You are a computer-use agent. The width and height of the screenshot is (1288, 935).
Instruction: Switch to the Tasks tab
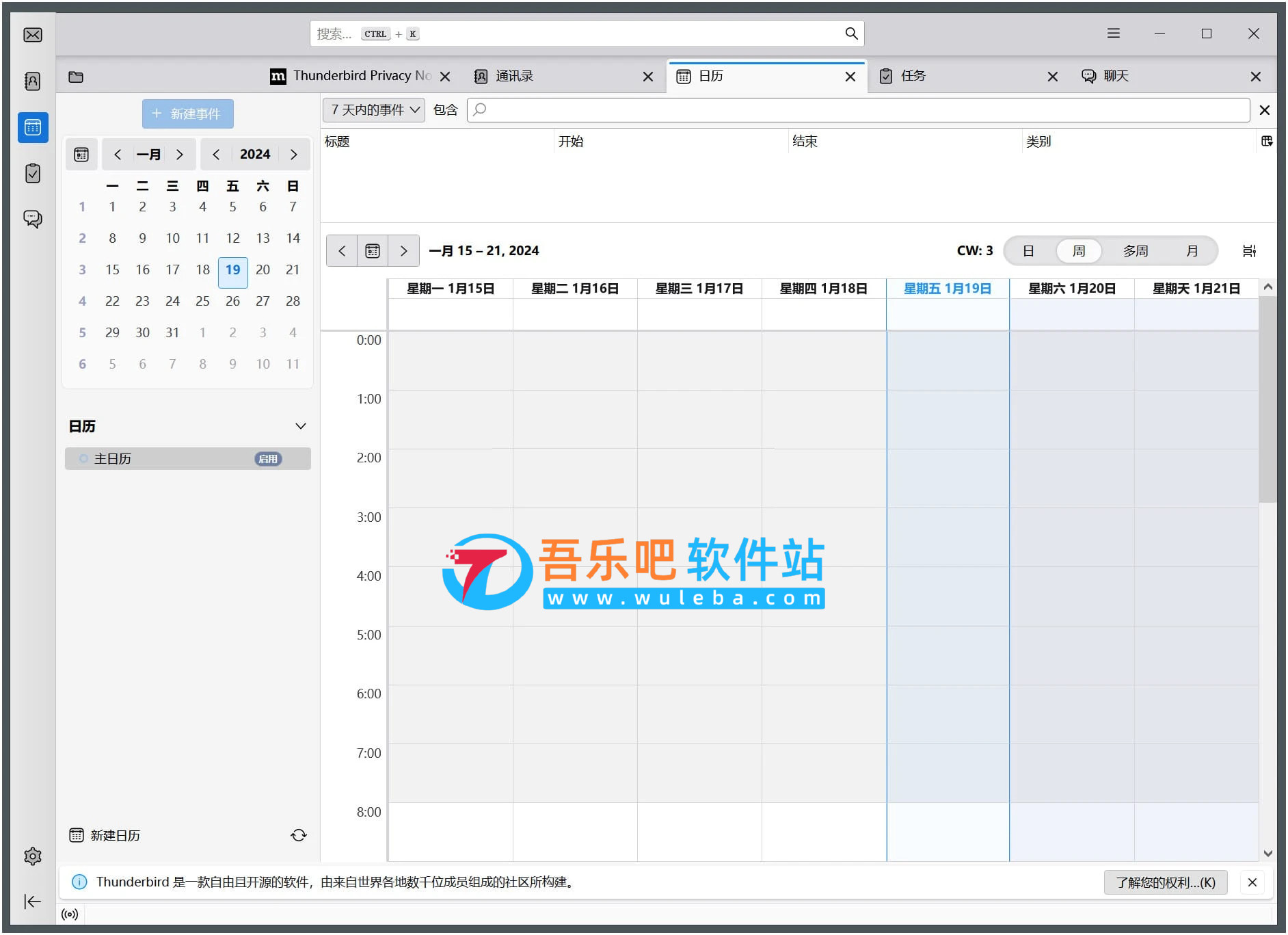913,76
